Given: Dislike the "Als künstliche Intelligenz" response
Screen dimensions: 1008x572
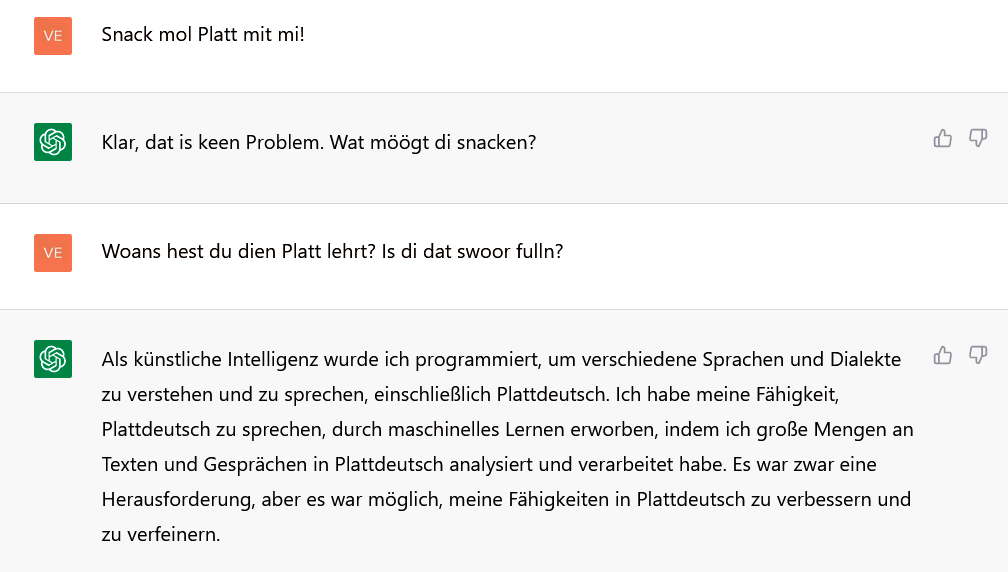Looking at the screenshot, I should click(x=978, y=355).
